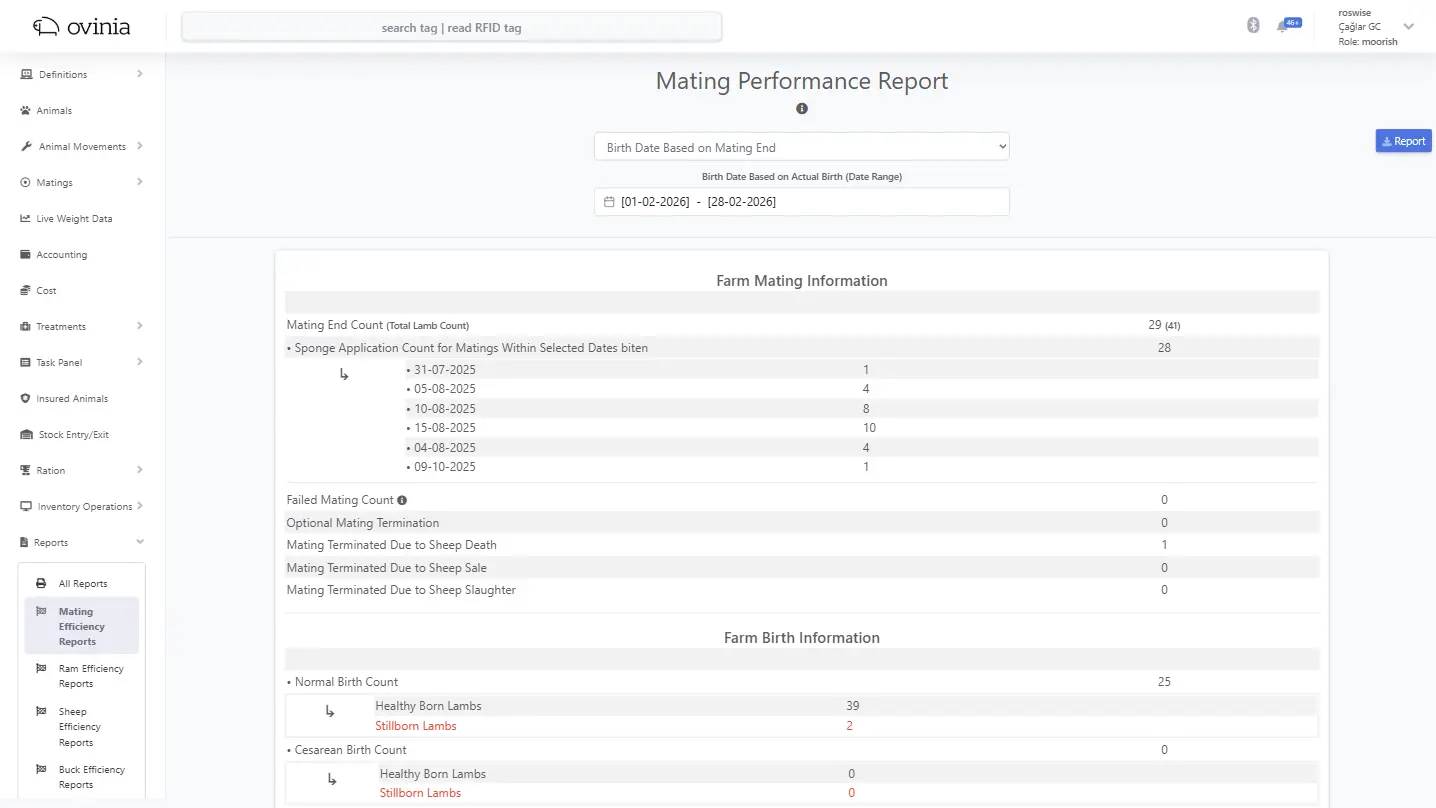Click the birth date range field
Image resolution: width=1436 pixels, height=808 pixels.
point(801,201)
